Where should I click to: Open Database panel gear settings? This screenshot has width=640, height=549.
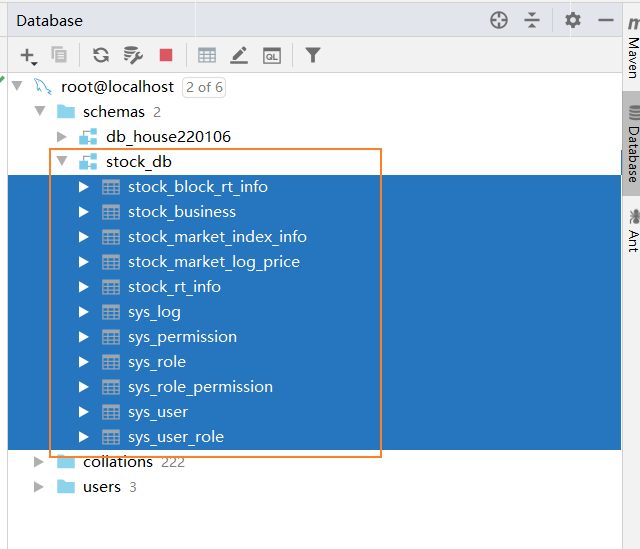coord(573,20)
